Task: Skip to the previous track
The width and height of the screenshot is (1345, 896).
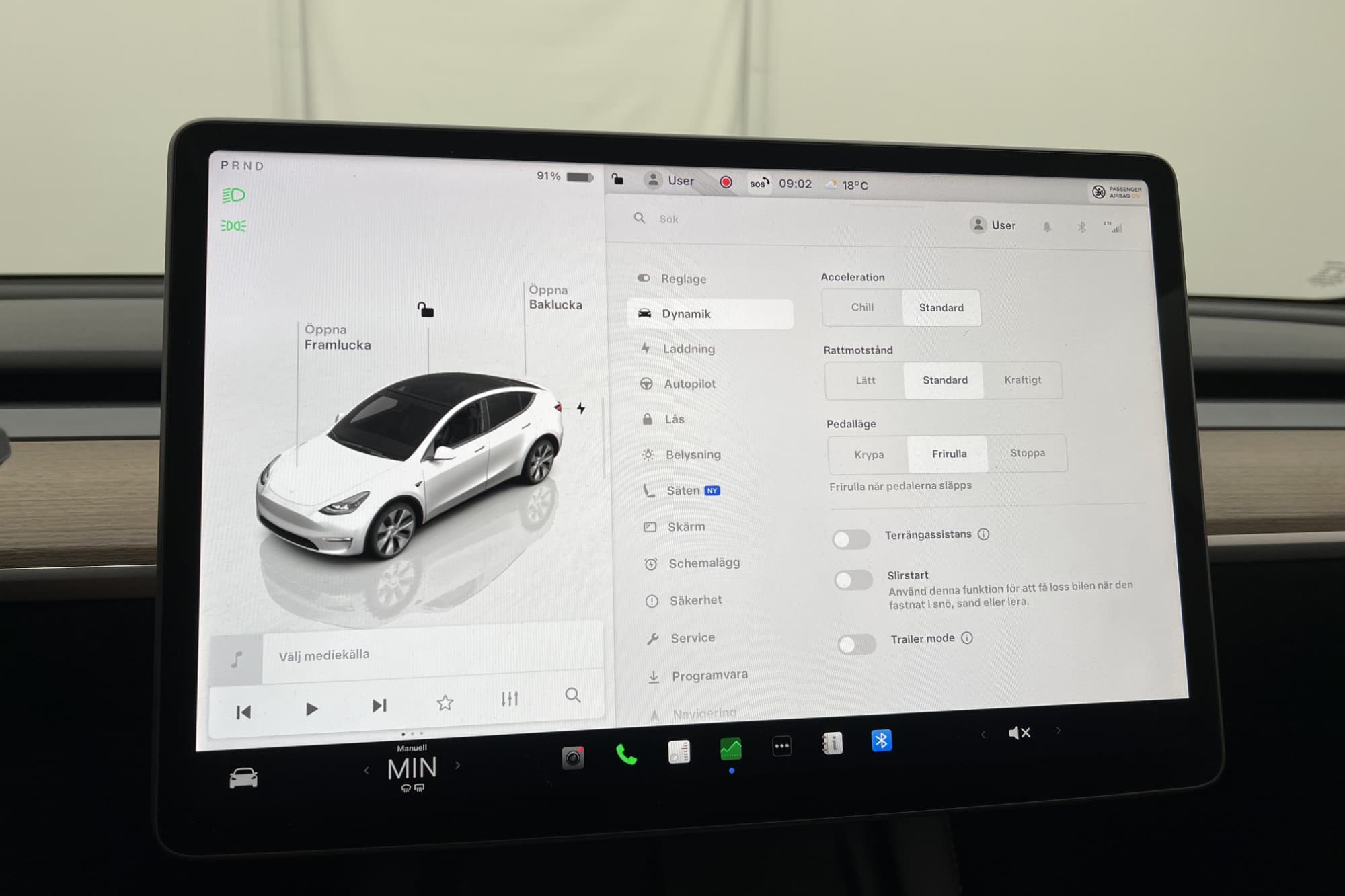Action: (243, 712)
